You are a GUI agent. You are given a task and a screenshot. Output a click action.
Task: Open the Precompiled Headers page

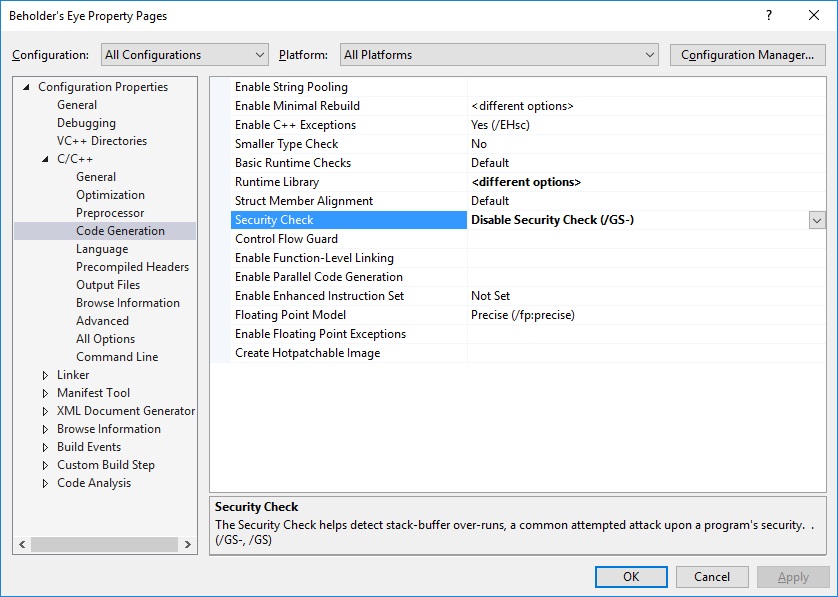(133, 267)
